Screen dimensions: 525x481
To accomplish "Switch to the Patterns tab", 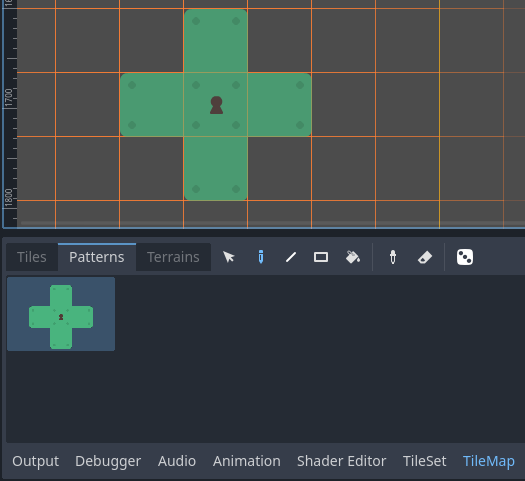I will click(97, 257).
